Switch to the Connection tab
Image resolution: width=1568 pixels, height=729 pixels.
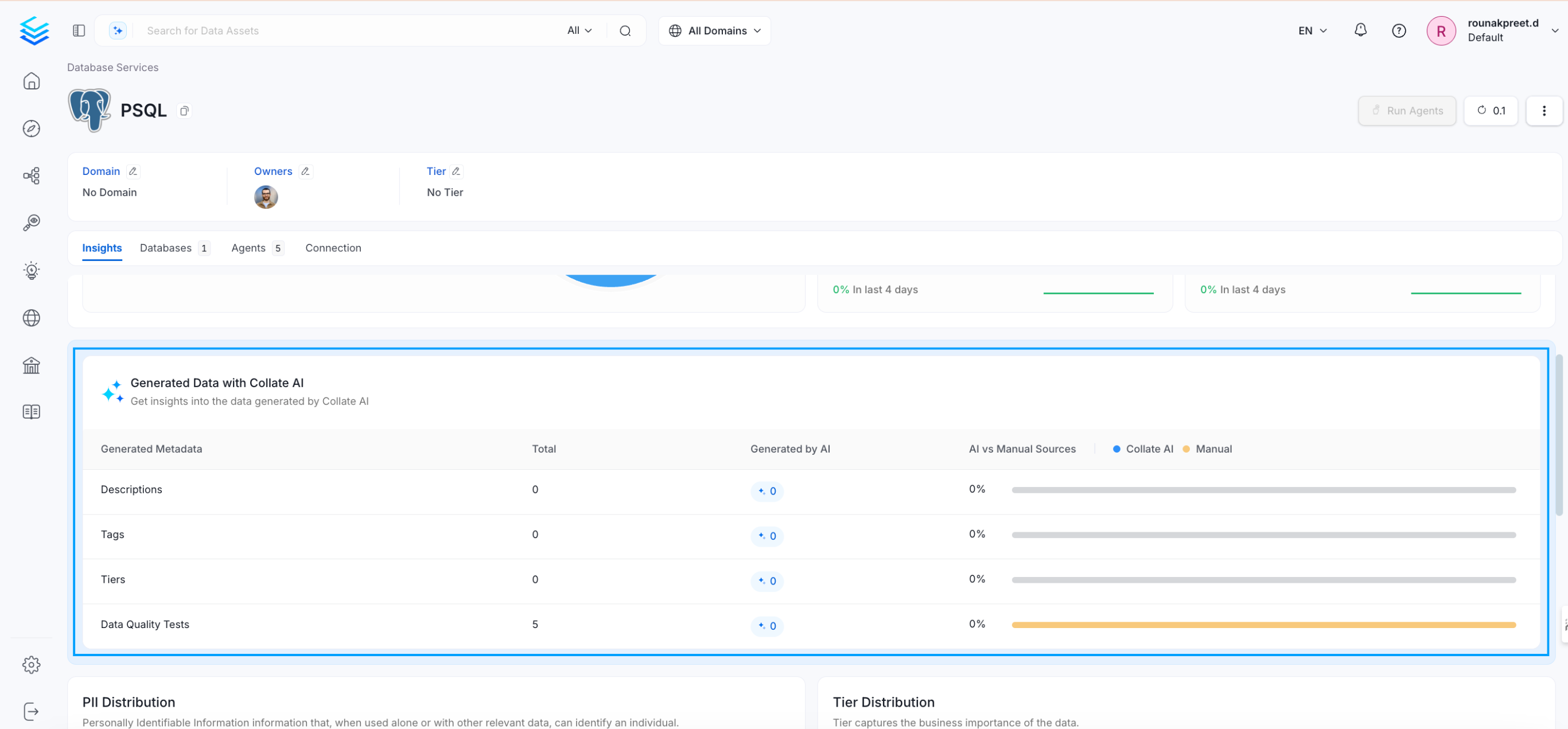pyautogui.click(x=333, y=248)
